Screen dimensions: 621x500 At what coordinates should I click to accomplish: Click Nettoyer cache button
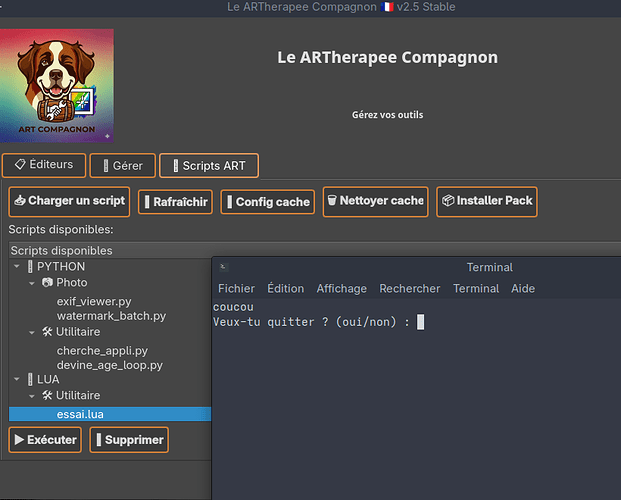tap(375, 202)
